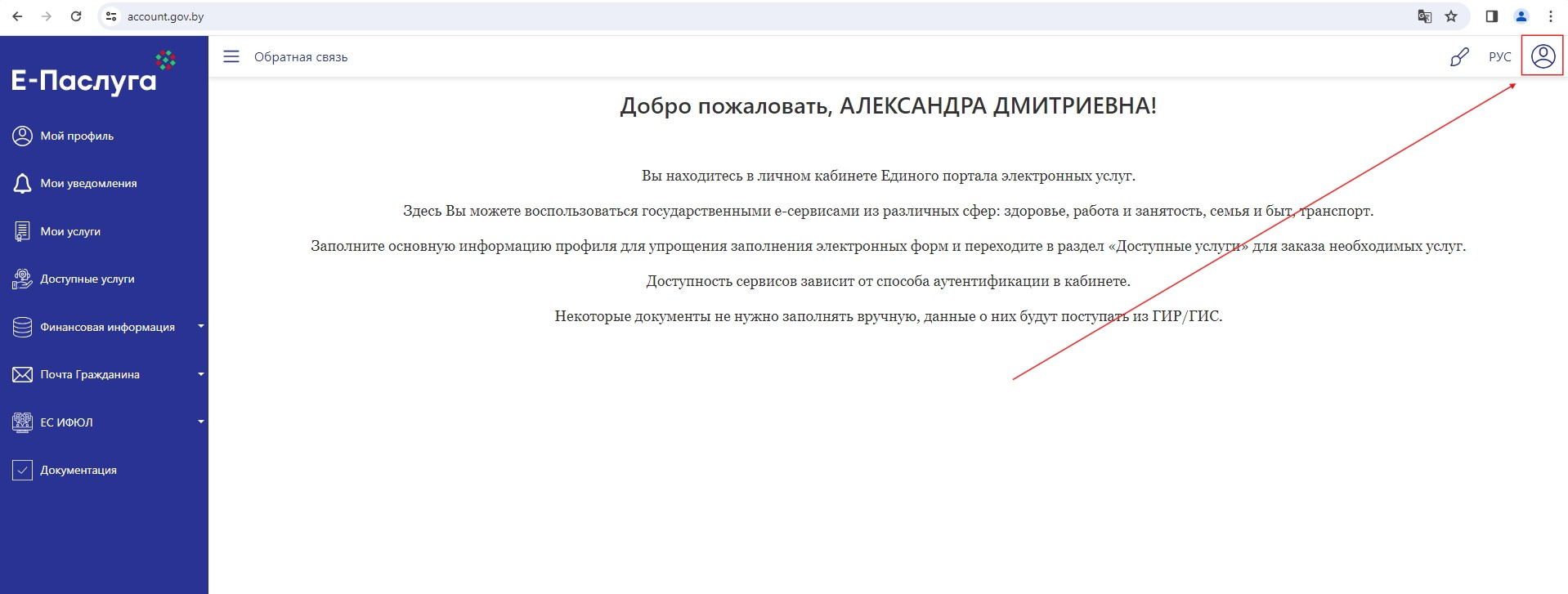1568x594 pixels.
Task: Click the browser forward arrow
Action: tap(47, 16)
